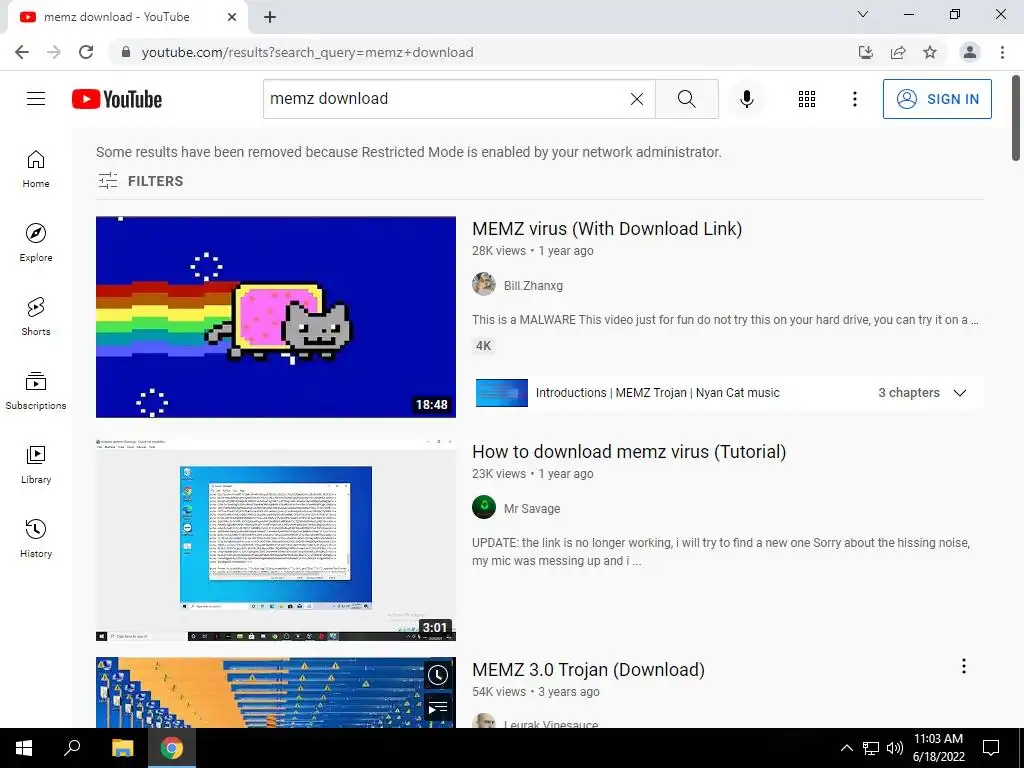Screen dimensions: 1024x768
Task: Close the memz download YouTube tab
Action: tap(232, 17)
